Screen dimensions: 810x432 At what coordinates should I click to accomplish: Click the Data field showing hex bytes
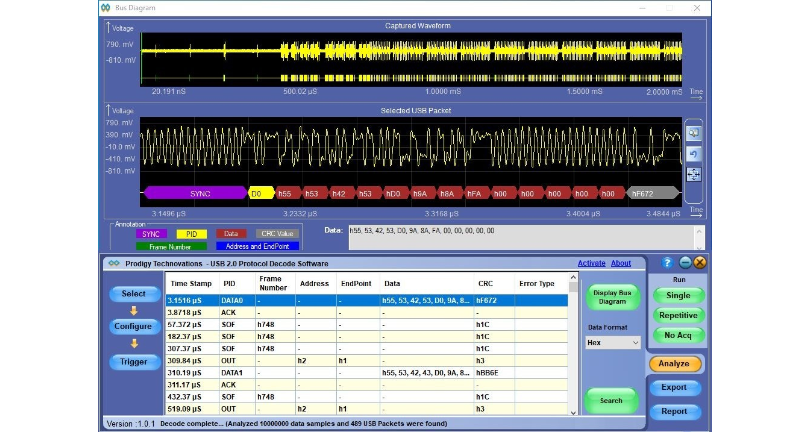[x=522, y=238]
